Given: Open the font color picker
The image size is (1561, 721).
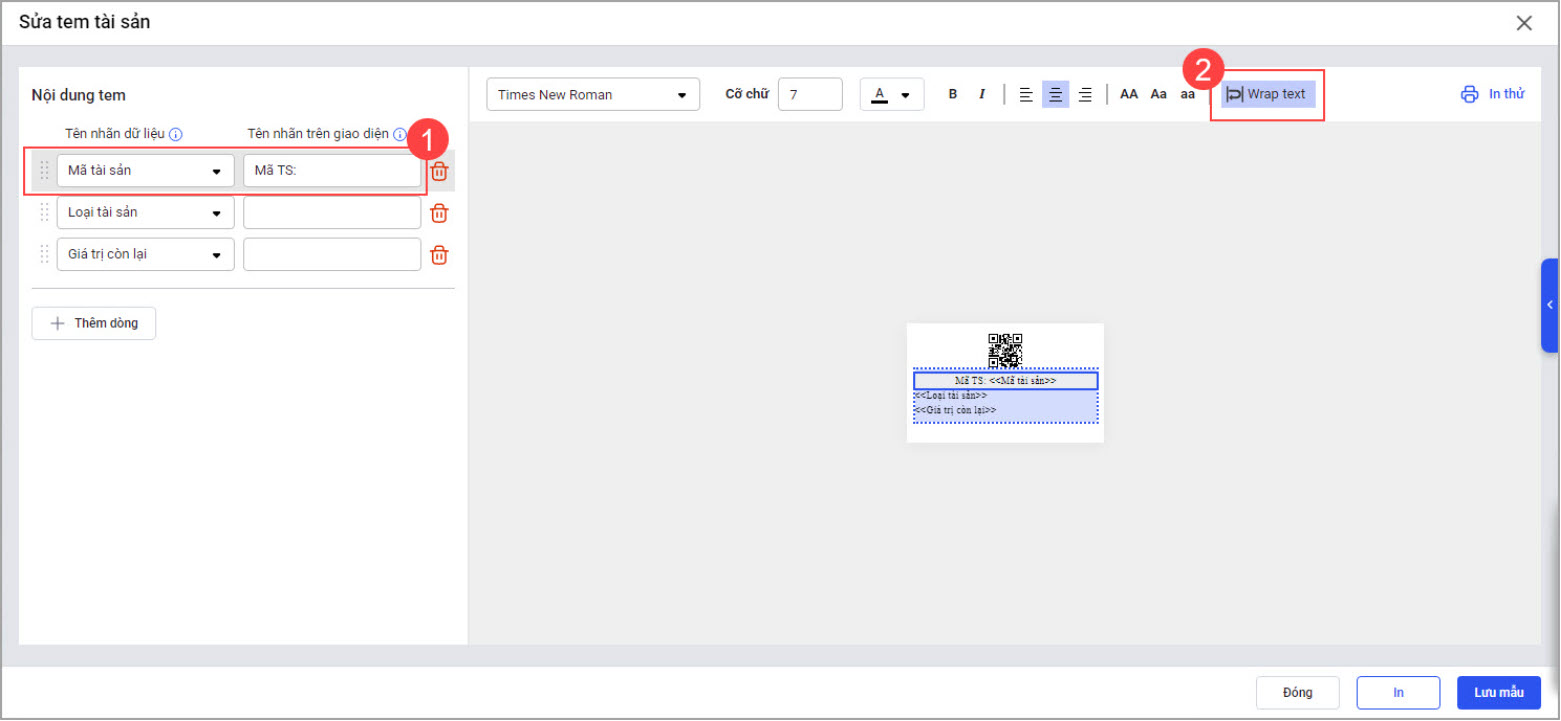Looking at the screenshot, I should point(891,95).
